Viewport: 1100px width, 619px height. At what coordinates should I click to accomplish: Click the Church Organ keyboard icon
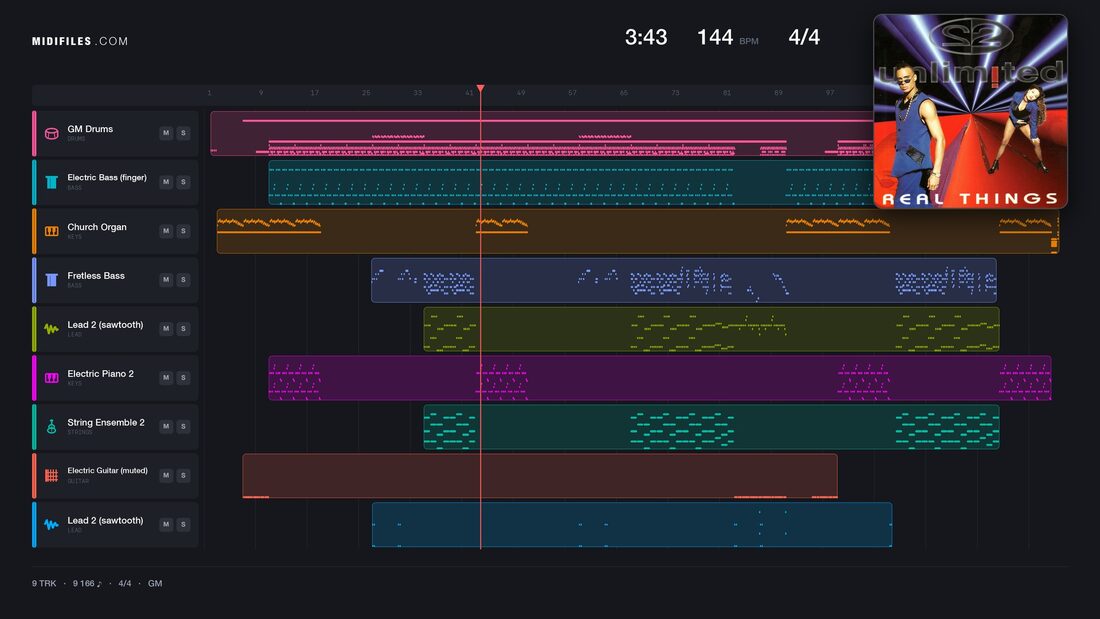pyautogui.click(x=51, y=231)
